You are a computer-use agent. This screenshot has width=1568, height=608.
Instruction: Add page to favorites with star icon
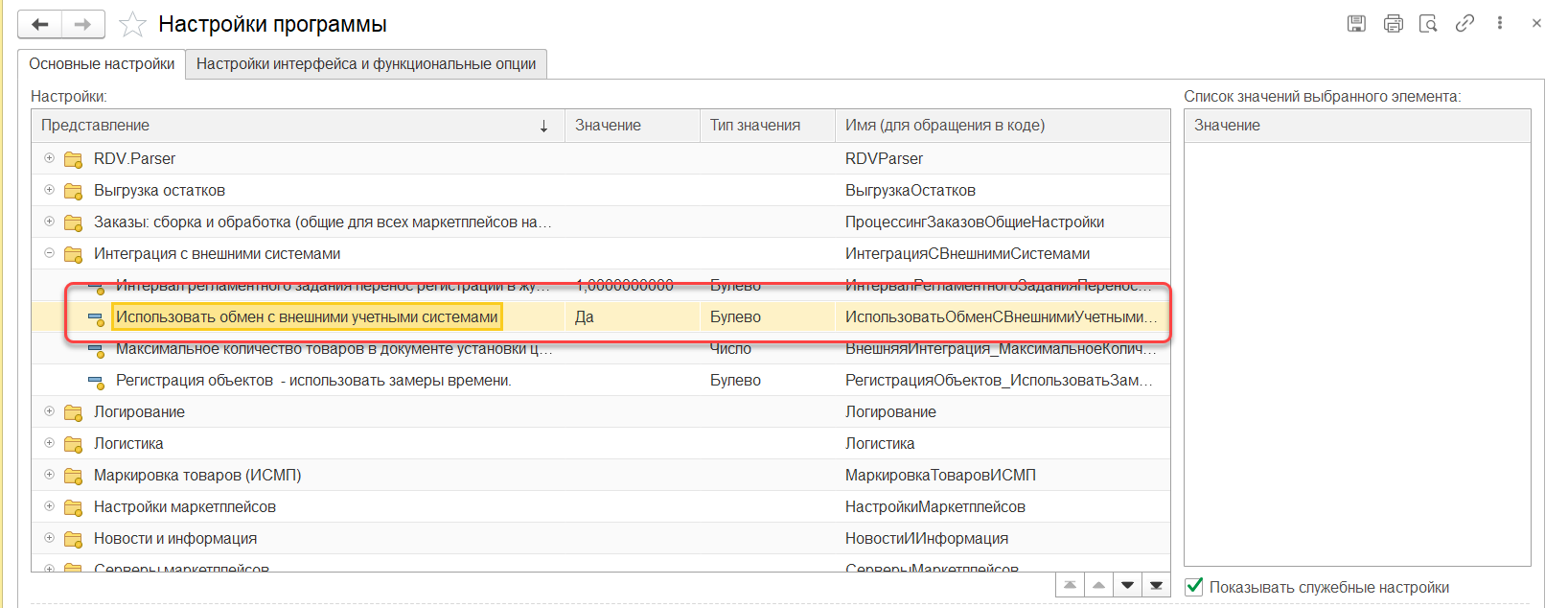tap(132, 24)
